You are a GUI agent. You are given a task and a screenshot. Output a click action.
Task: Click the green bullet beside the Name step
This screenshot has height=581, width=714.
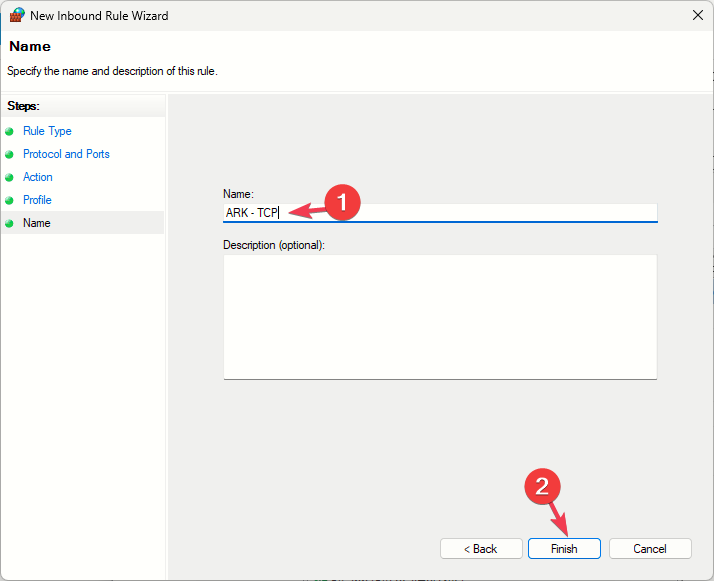10,223
